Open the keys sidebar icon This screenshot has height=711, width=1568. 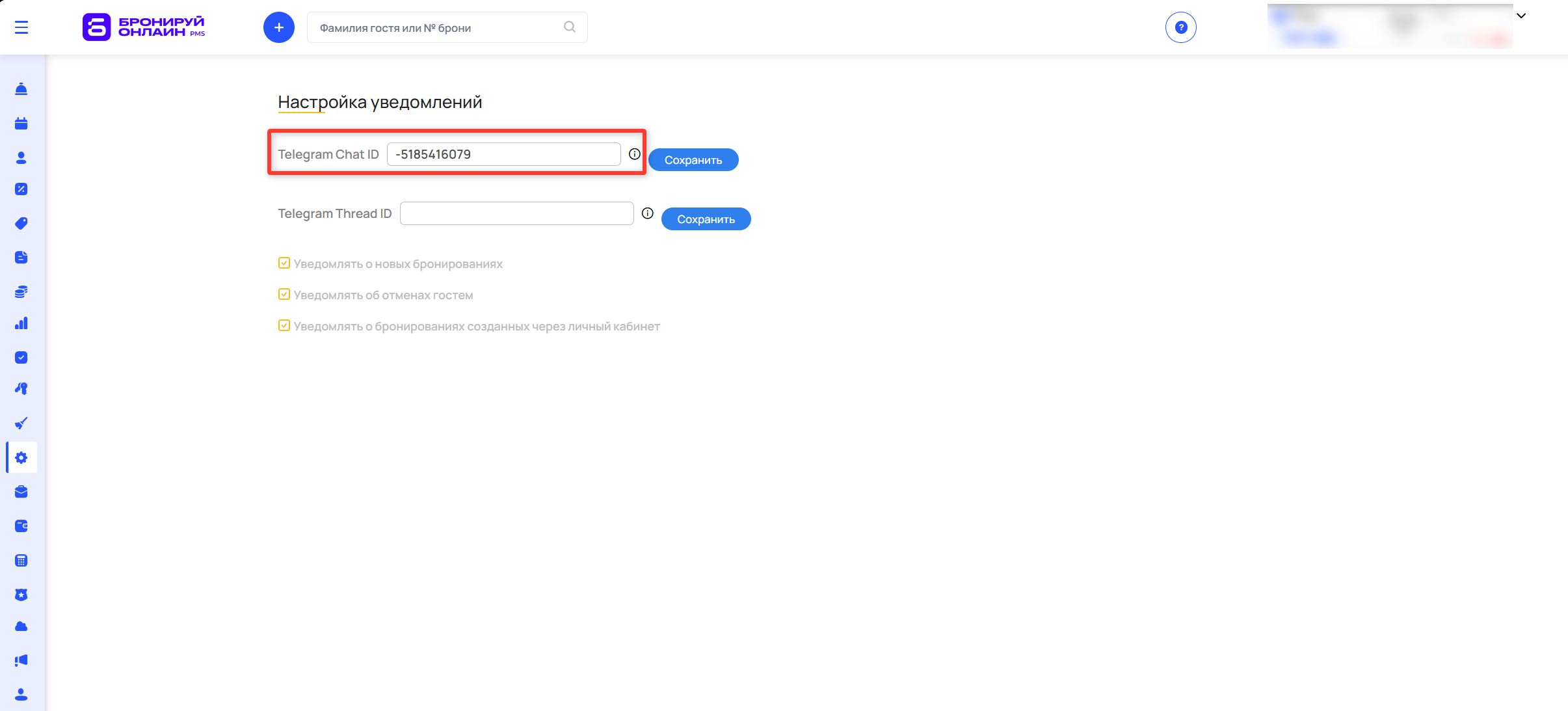click(21, 389)
